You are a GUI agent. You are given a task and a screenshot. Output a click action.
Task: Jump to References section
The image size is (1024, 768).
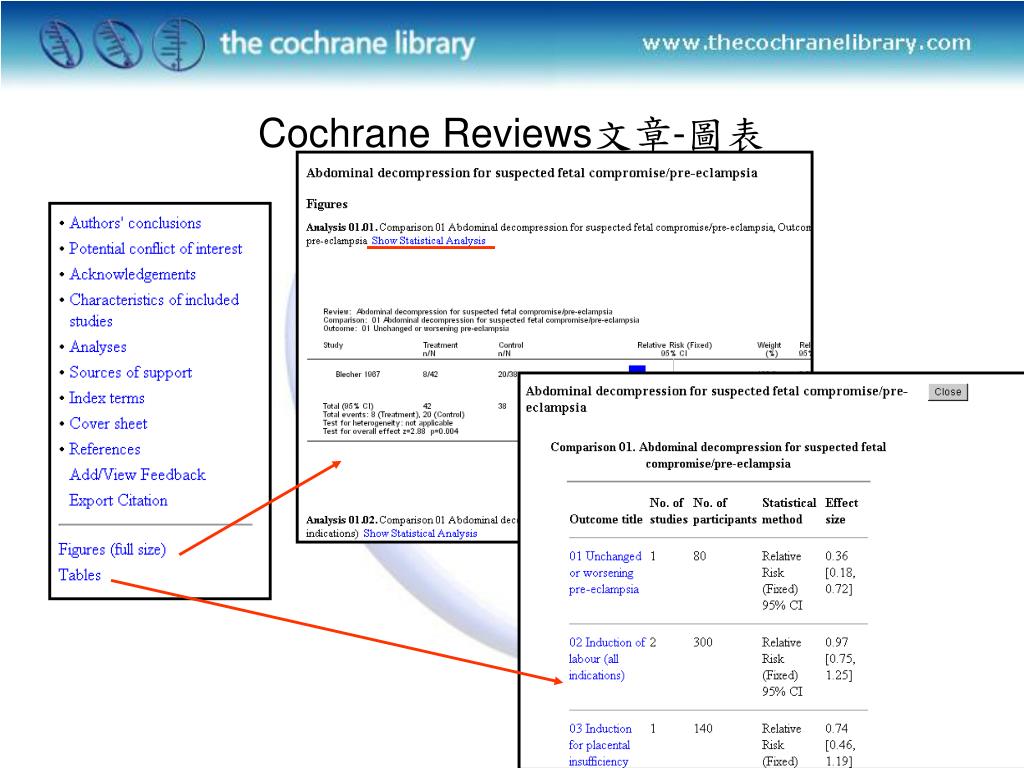pyautogui.click(x=104, y=449)
